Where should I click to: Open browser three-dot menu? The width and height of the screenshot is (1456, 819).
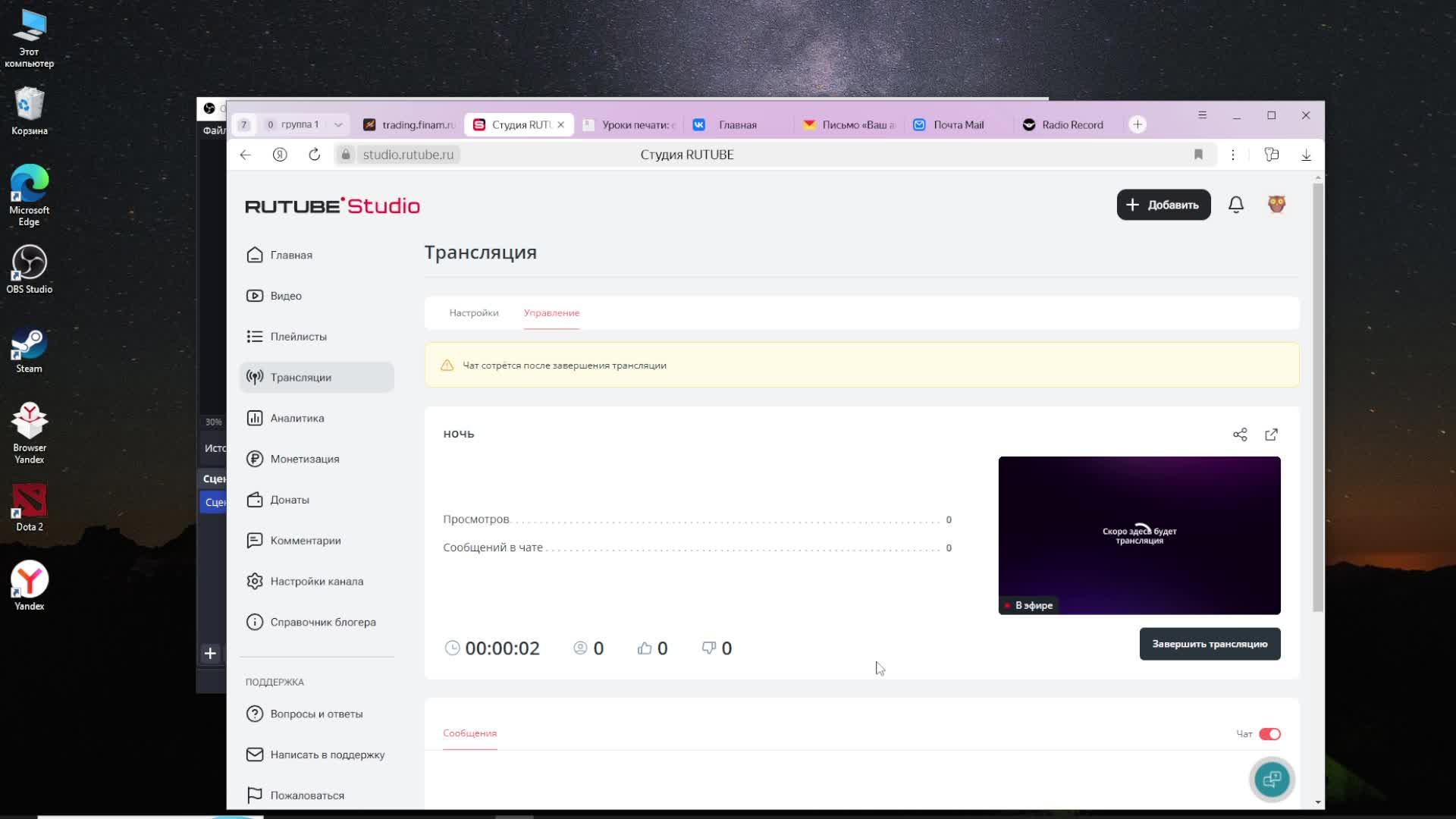pyautogui.click(x=1233, y=155)
